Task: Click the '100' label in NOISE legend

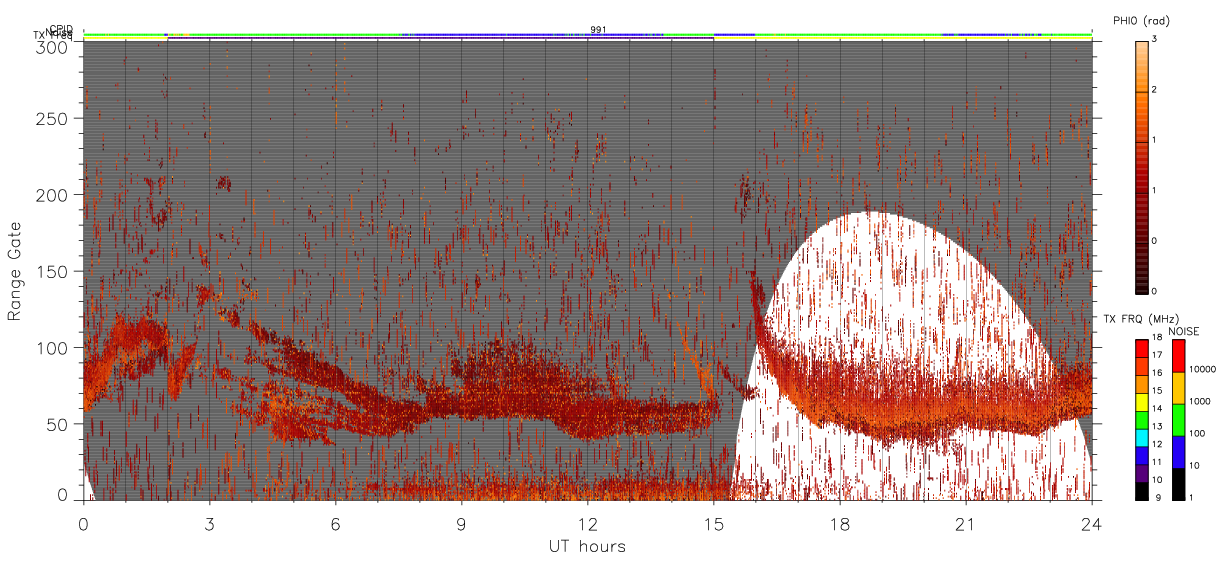Action: pyautogui.click(x=1198, y=433)
